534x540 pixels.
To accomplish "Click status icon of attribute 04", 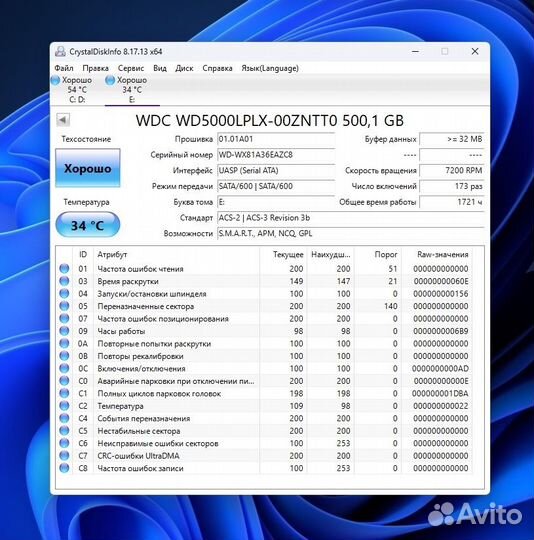I will coord(64,293).
